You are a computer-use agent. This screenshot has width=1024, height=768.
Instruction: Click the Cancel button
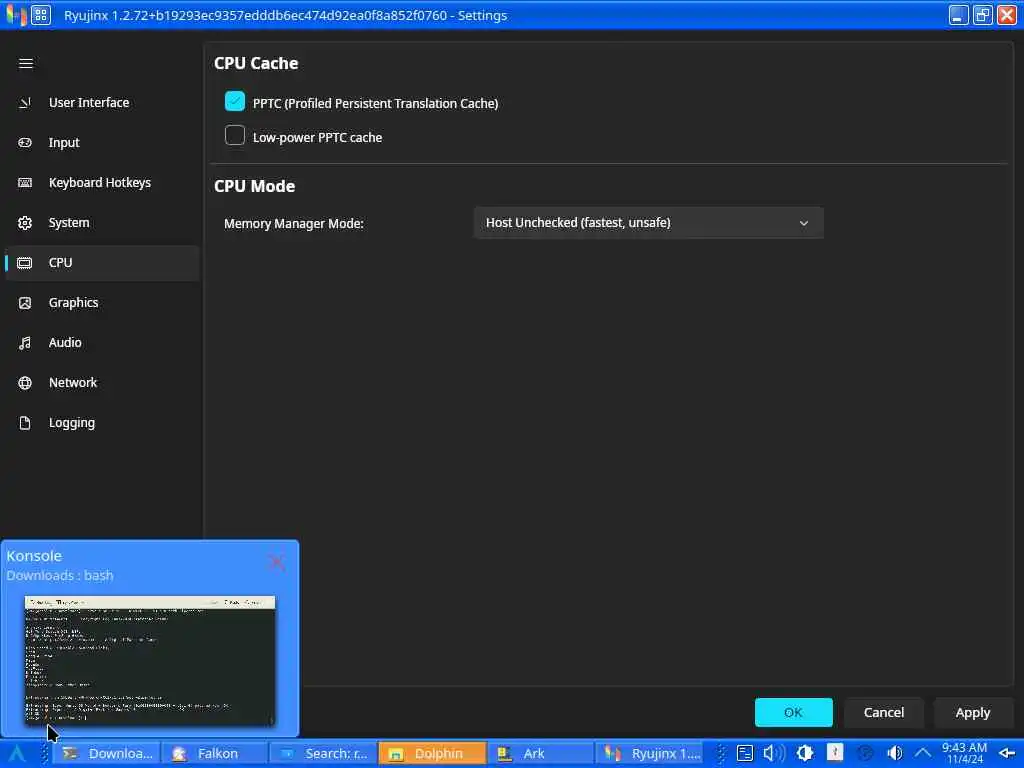point(884,712)
